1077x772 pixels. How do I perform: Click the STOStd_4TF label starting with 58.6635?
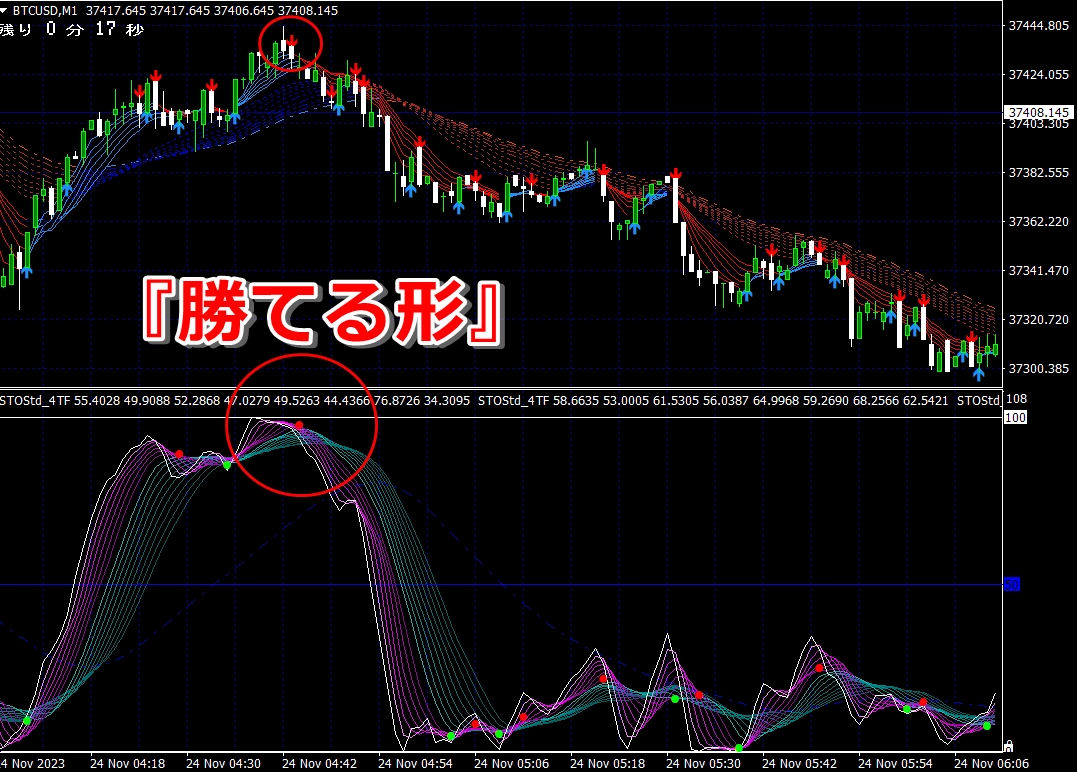[713, 400]
